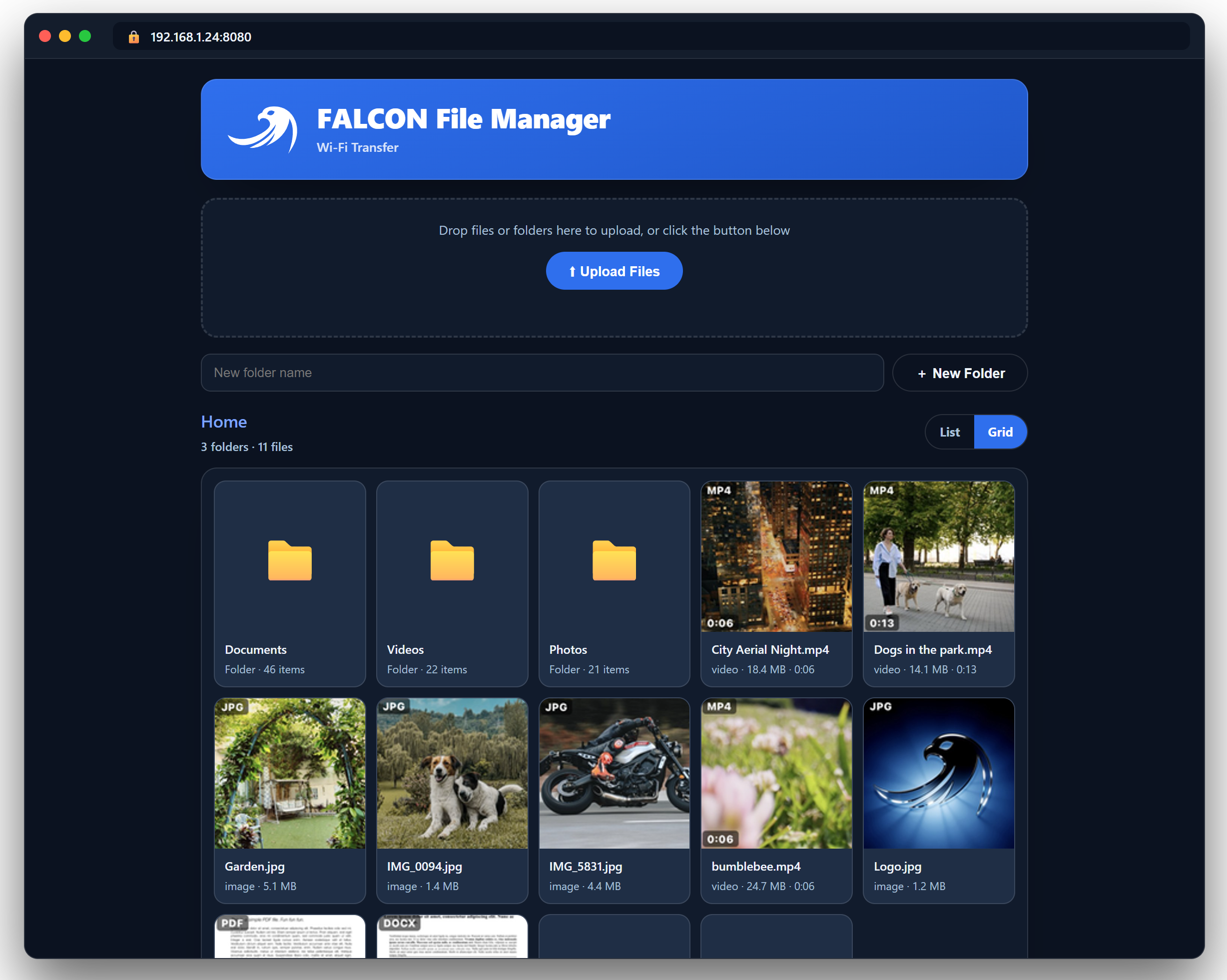Open the IMG_5831.jpg motorcycle thumbnail
This screenshot has height=980, width=1227.
point(614,773)
